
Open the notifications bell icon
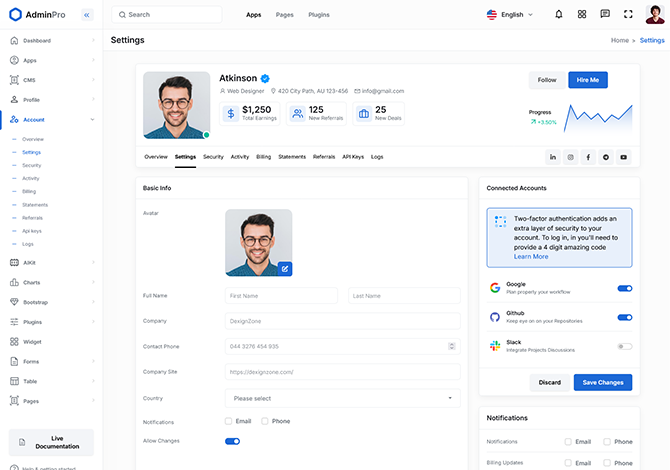point(558,15)
